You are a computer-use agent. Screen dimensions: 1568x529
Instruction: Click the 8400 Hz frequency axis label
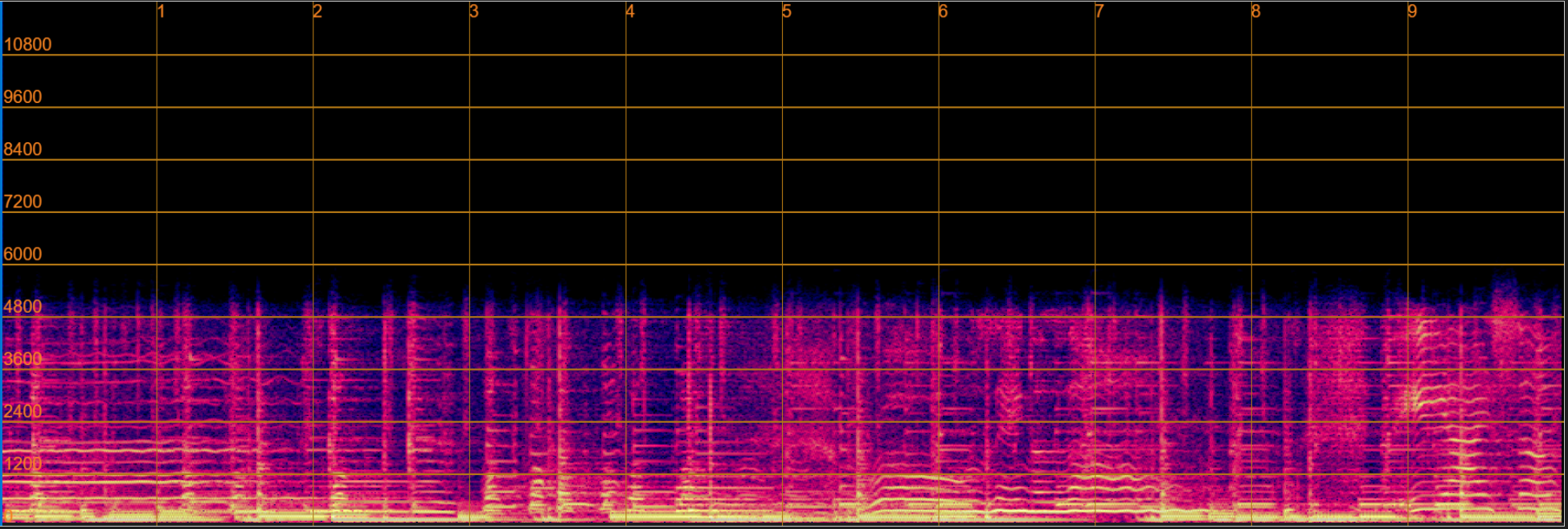coord(23,149)
